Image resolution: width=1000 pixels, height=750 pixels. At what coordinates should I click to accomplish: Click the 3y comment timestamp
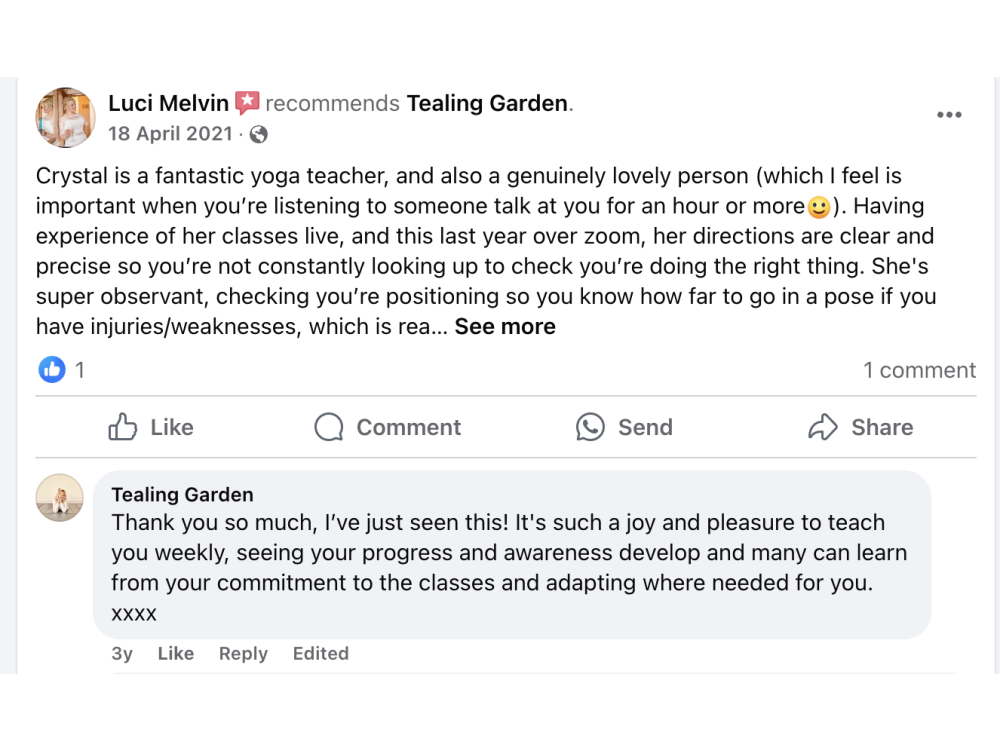[122, 653]
